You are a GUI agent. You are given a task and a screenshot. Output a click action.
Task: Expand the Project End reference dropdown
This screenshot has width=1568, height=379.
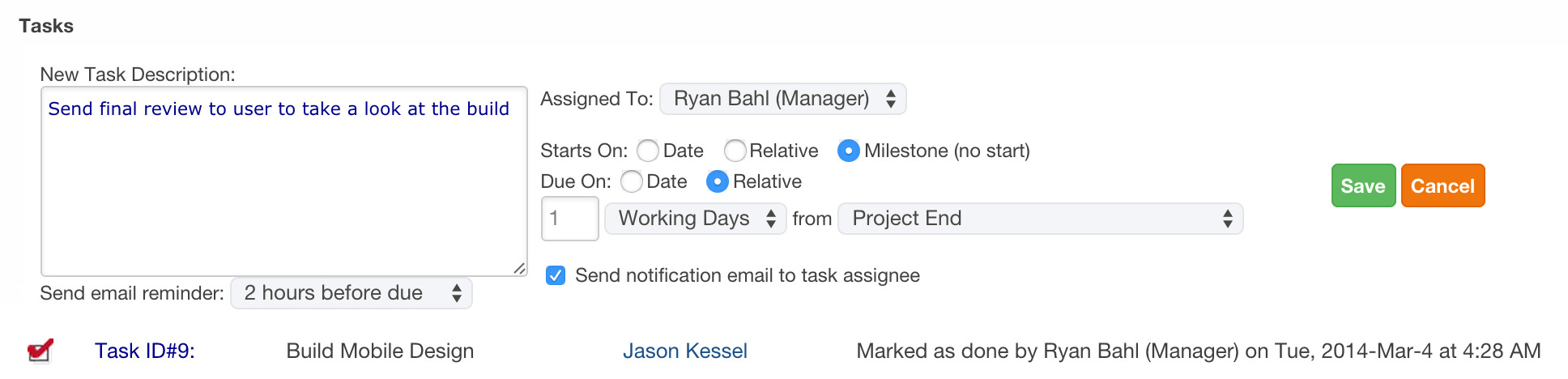coord(1040,219)
